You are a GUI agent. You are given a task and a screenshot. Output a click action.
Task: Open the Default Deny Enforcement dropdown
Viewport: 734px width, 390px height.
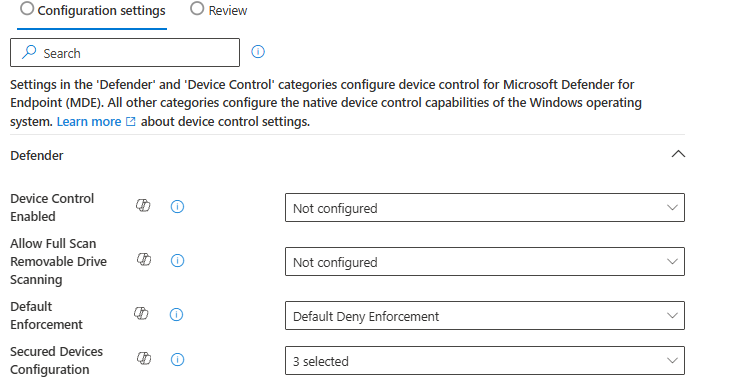click(485, 316)
